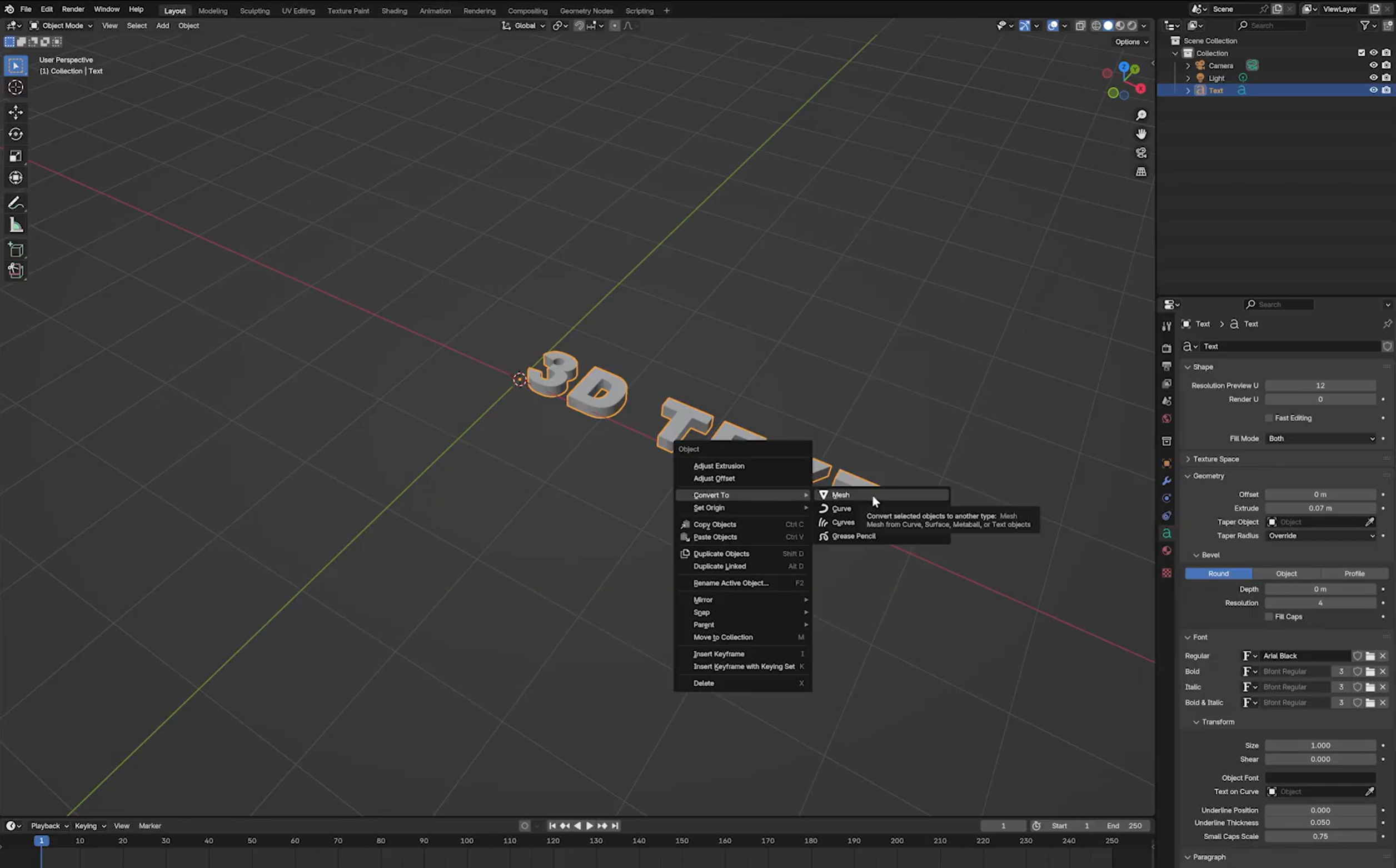Hide the Camera object in outliner
The height and width of the screenshot is (868, 1396).
click(1374, 65)
